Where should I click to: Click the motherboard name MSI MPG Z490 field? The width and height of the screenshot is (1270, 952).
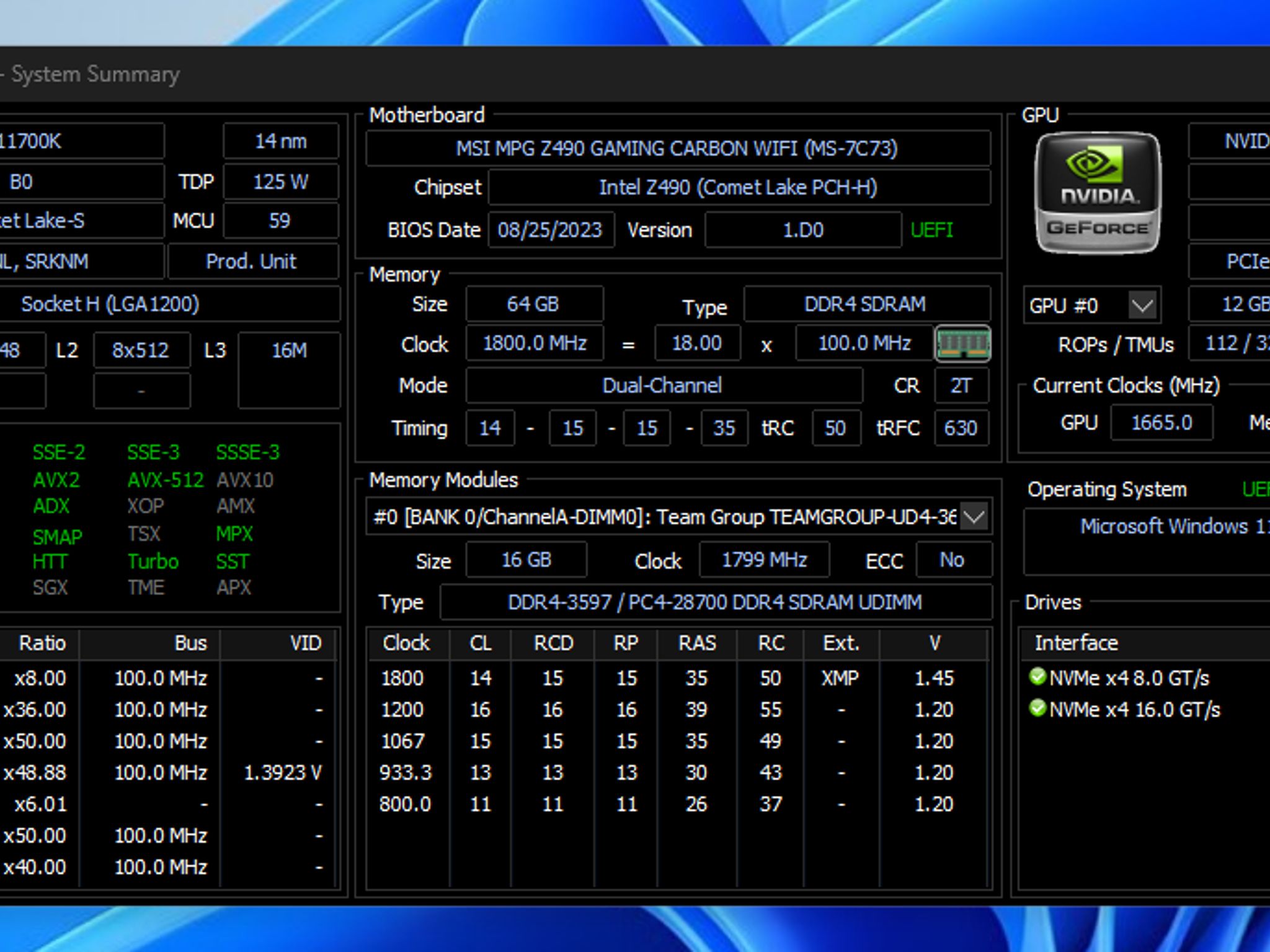677,149
